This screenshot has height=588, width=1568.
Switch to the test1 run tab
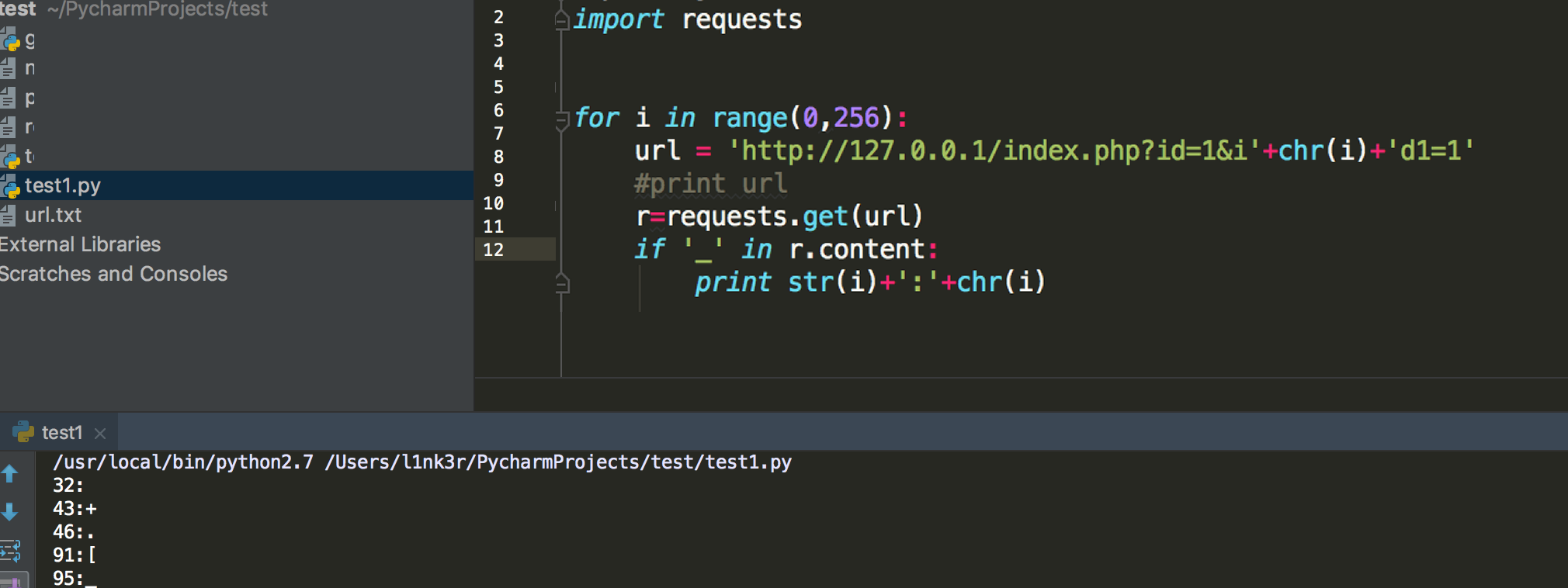[62, 432]
